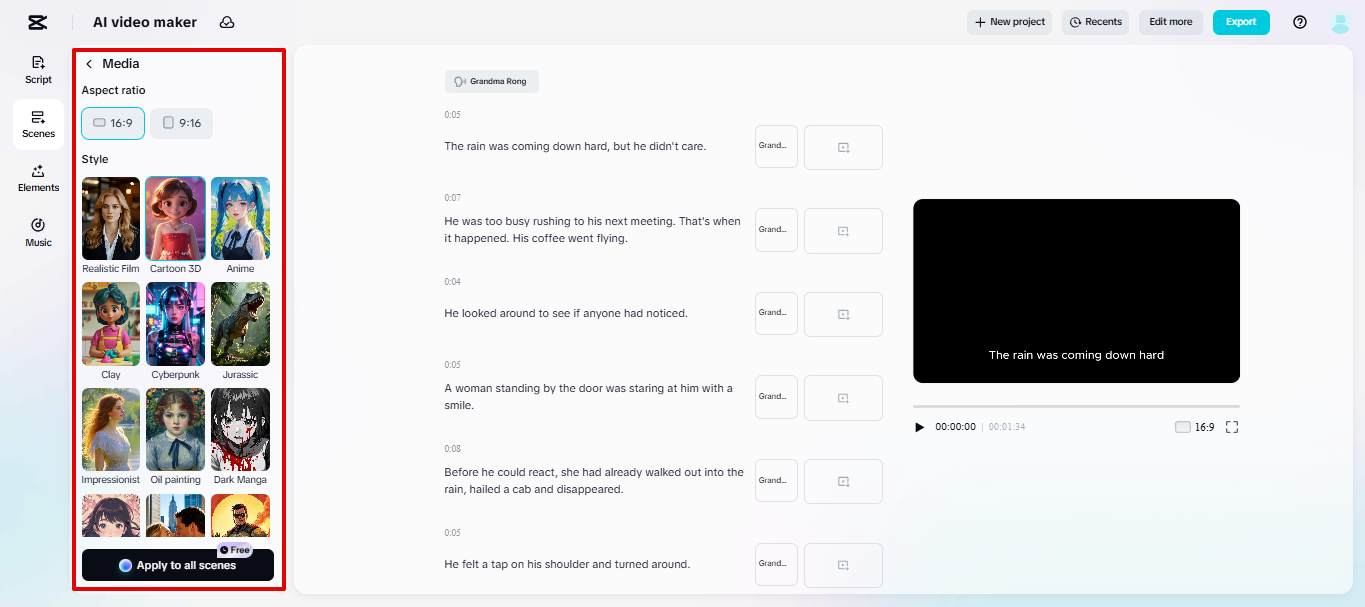
Task: Add media to 'coffee went flying' scene
Action: [843, 231]
